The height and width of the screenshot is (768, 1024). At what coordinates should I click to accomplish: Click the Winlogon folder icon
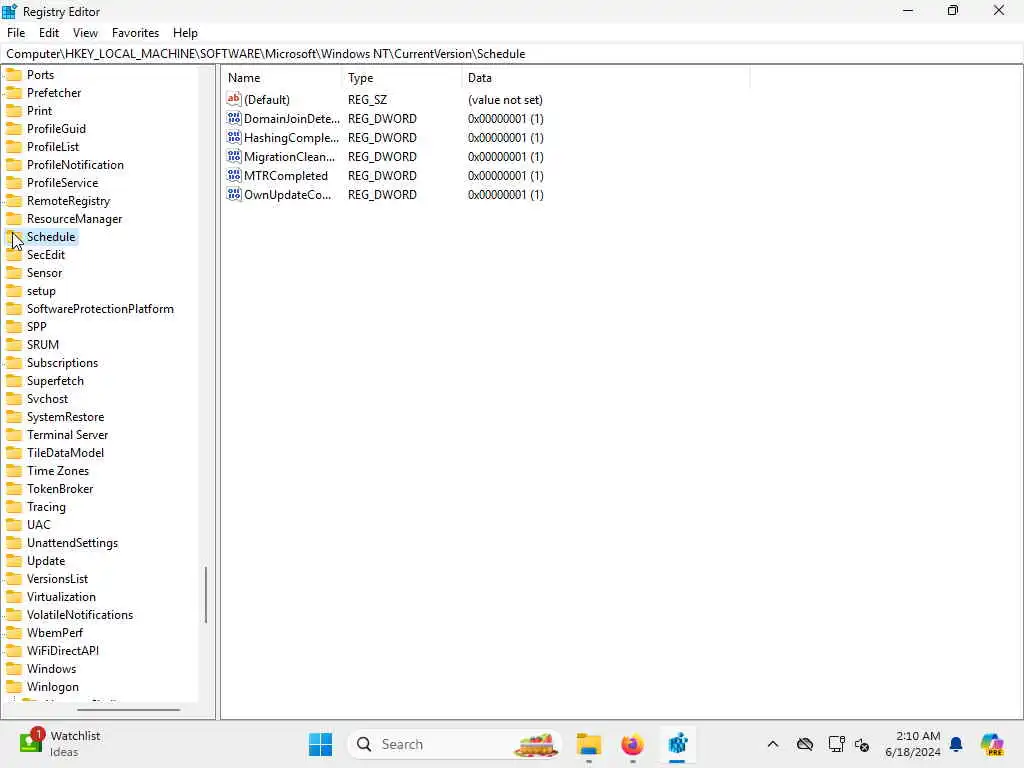[14, 686]
